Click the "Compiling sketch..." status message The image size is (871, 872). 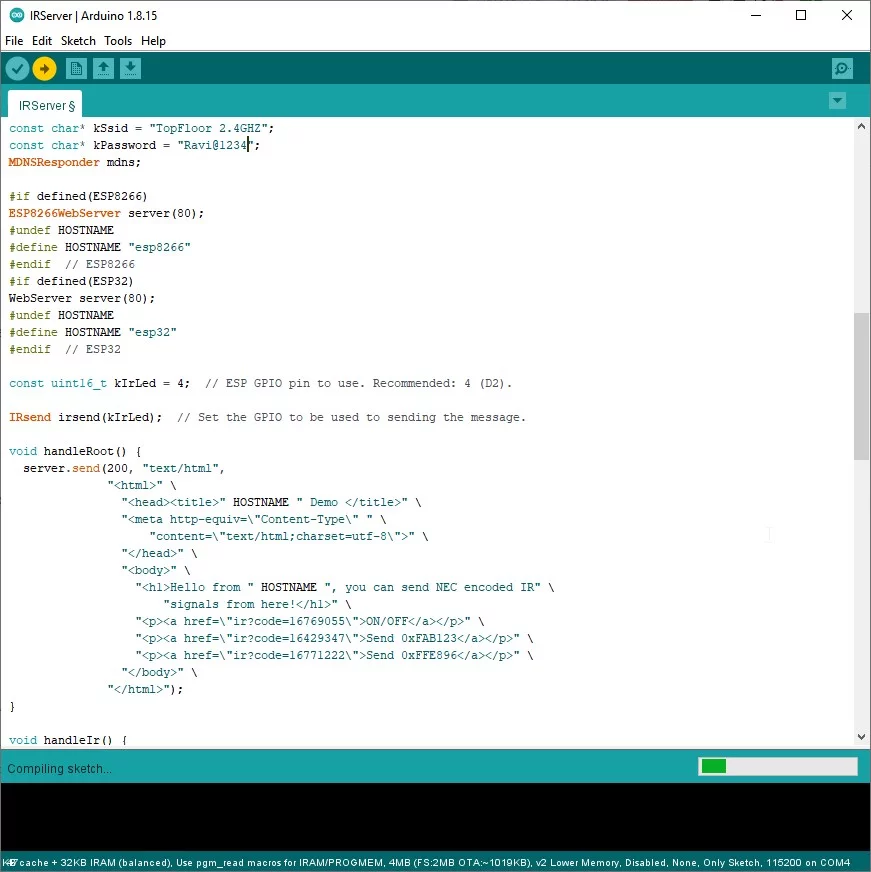[60, 769]
